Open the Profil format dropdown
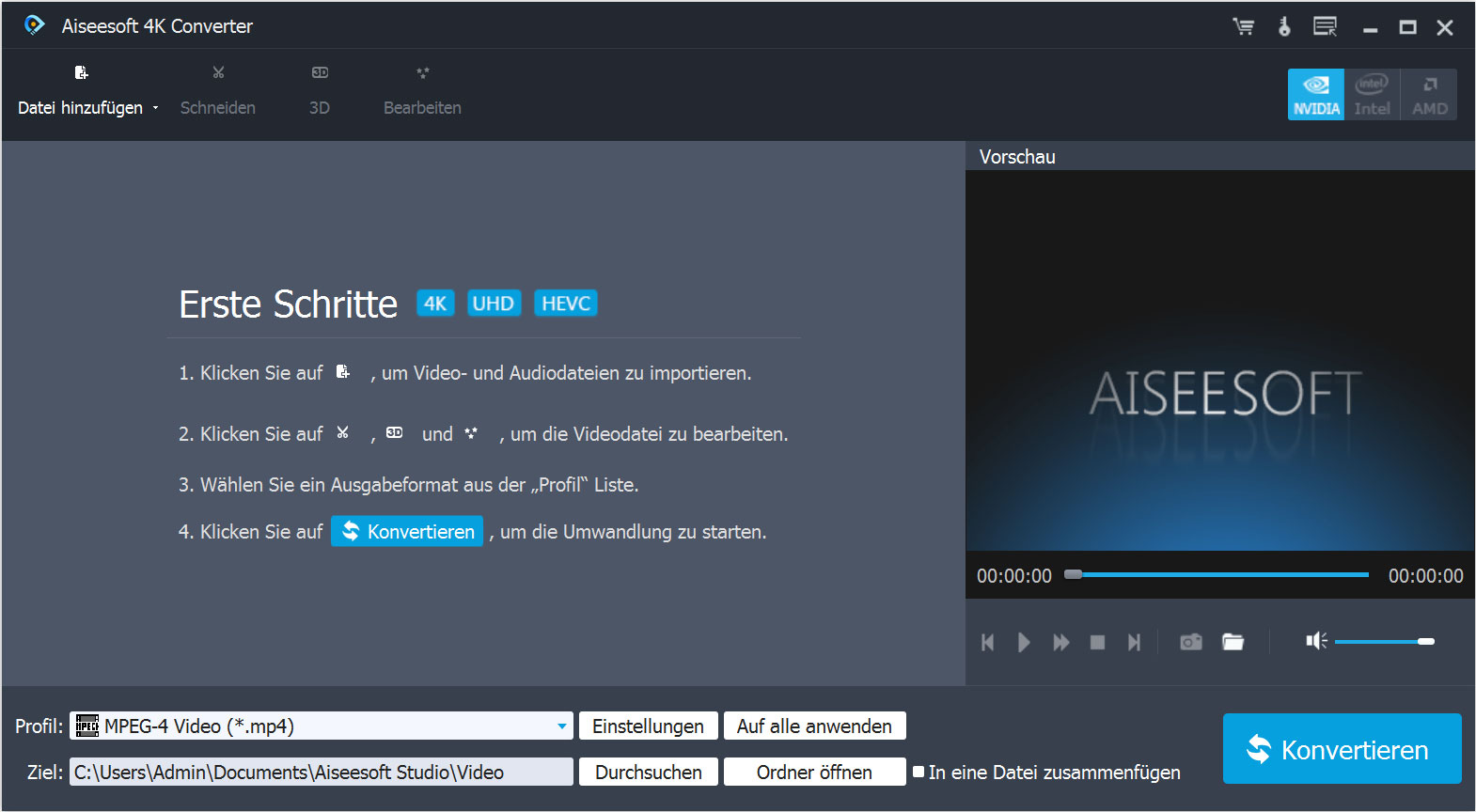1476x812 pixels. coord(321,726)
